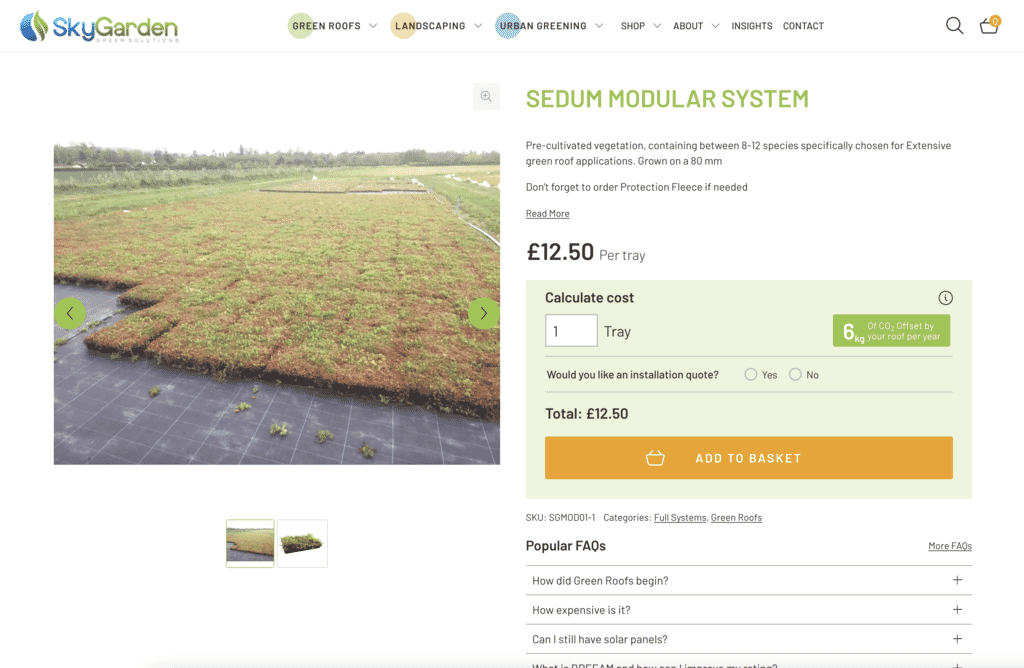Open the More FAQs link
Image resolution: width=1024 pixels, height=668 pixels.
pyautogui.click(x=950, y=546)
